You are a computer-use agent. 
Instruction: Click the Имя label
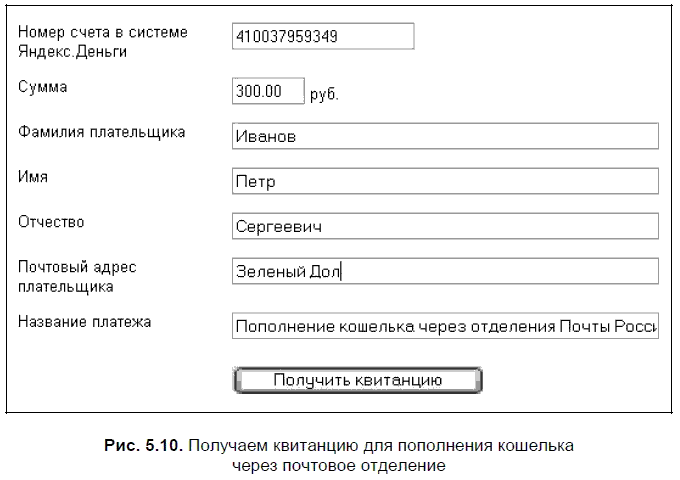coord(34,177)
